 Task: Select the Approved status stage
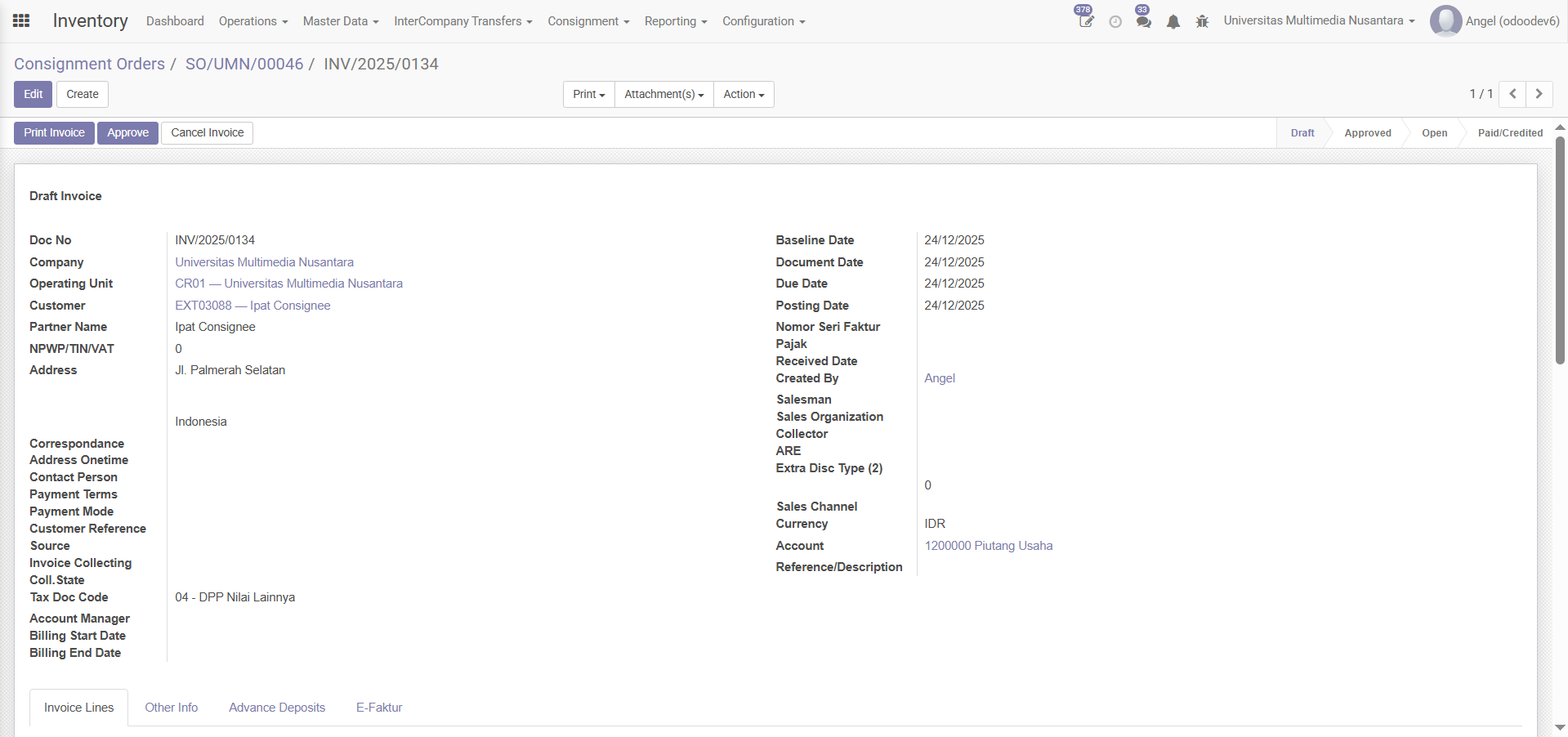click(x=1367, y=133)
